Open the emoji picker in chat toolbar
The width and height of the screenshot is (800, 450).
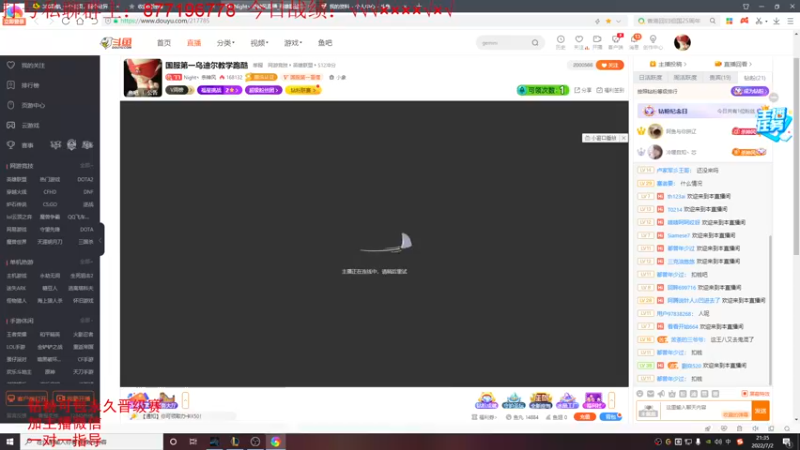pyautogui.click(x=640, y=394)
